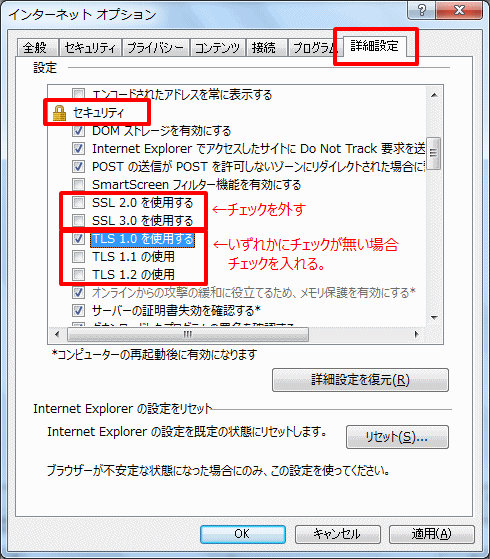
Task: Click the padlock Security category icon
Action: point(59,113)
